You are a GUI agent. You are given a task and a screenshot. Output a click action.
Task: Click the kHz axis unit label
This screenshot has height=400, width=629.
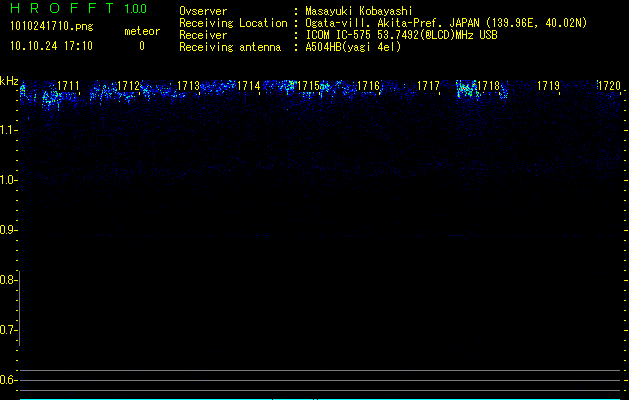pyautogui.click(x=9, y=81)
